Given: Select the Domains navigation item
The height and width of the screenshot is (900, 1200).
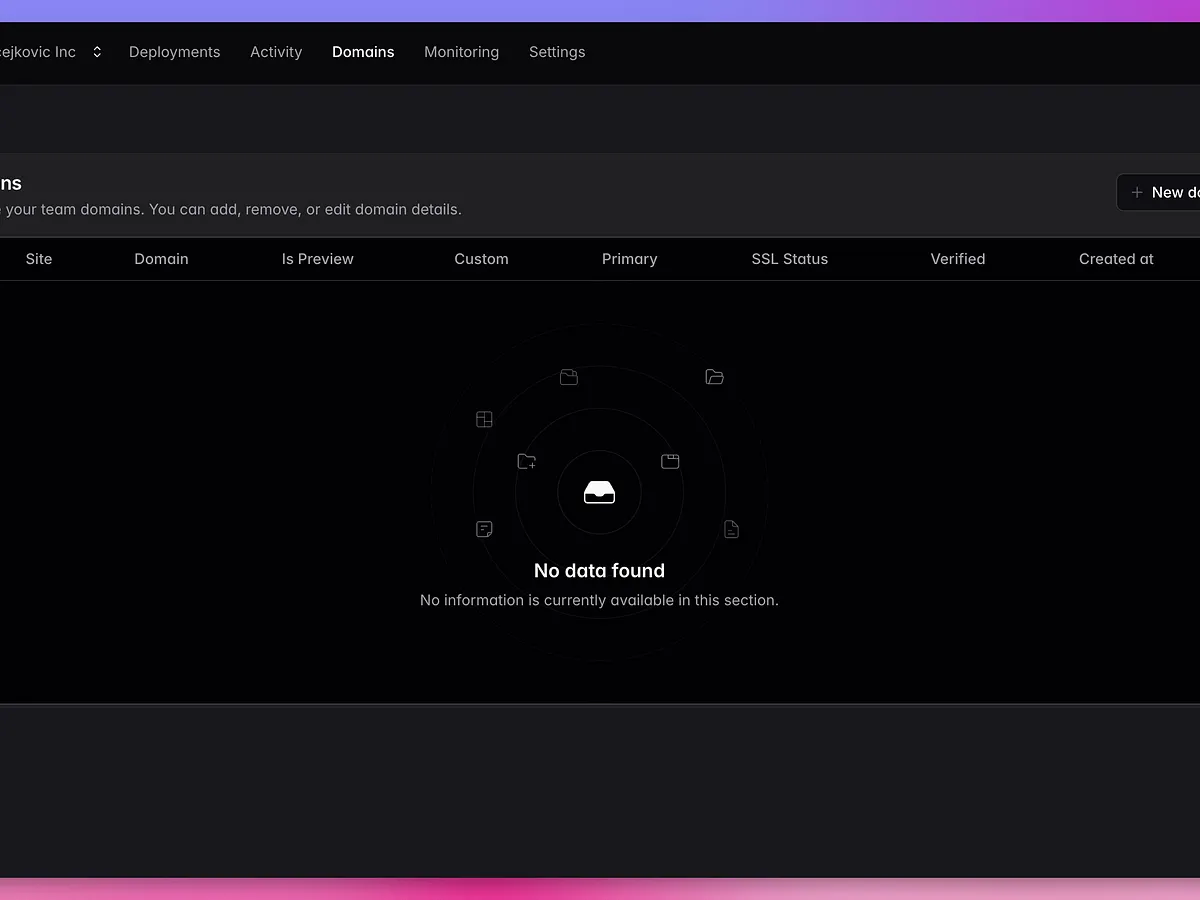Looking at the screenshot, I should pyautogui.click(x=363, y=52).
